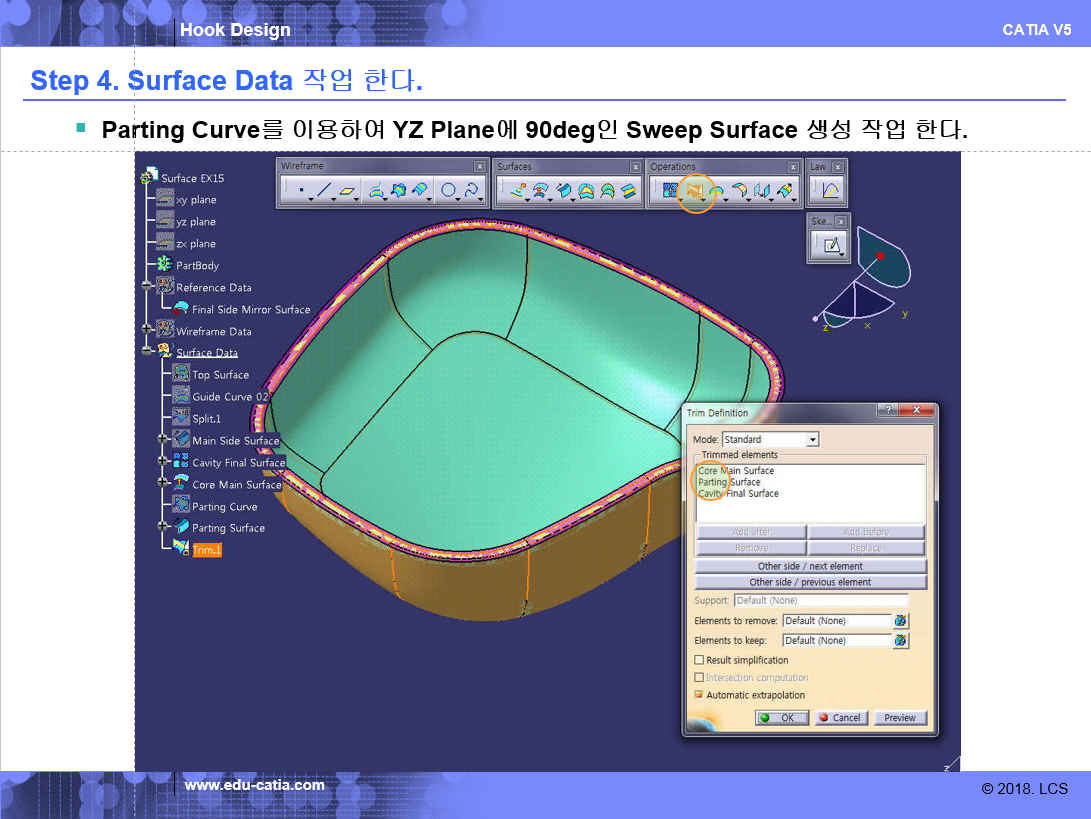The height and width of the screenshot is (819, 1091).
Task: Pick the Circle tool in Wireframe toolbar
Action: 449,190
